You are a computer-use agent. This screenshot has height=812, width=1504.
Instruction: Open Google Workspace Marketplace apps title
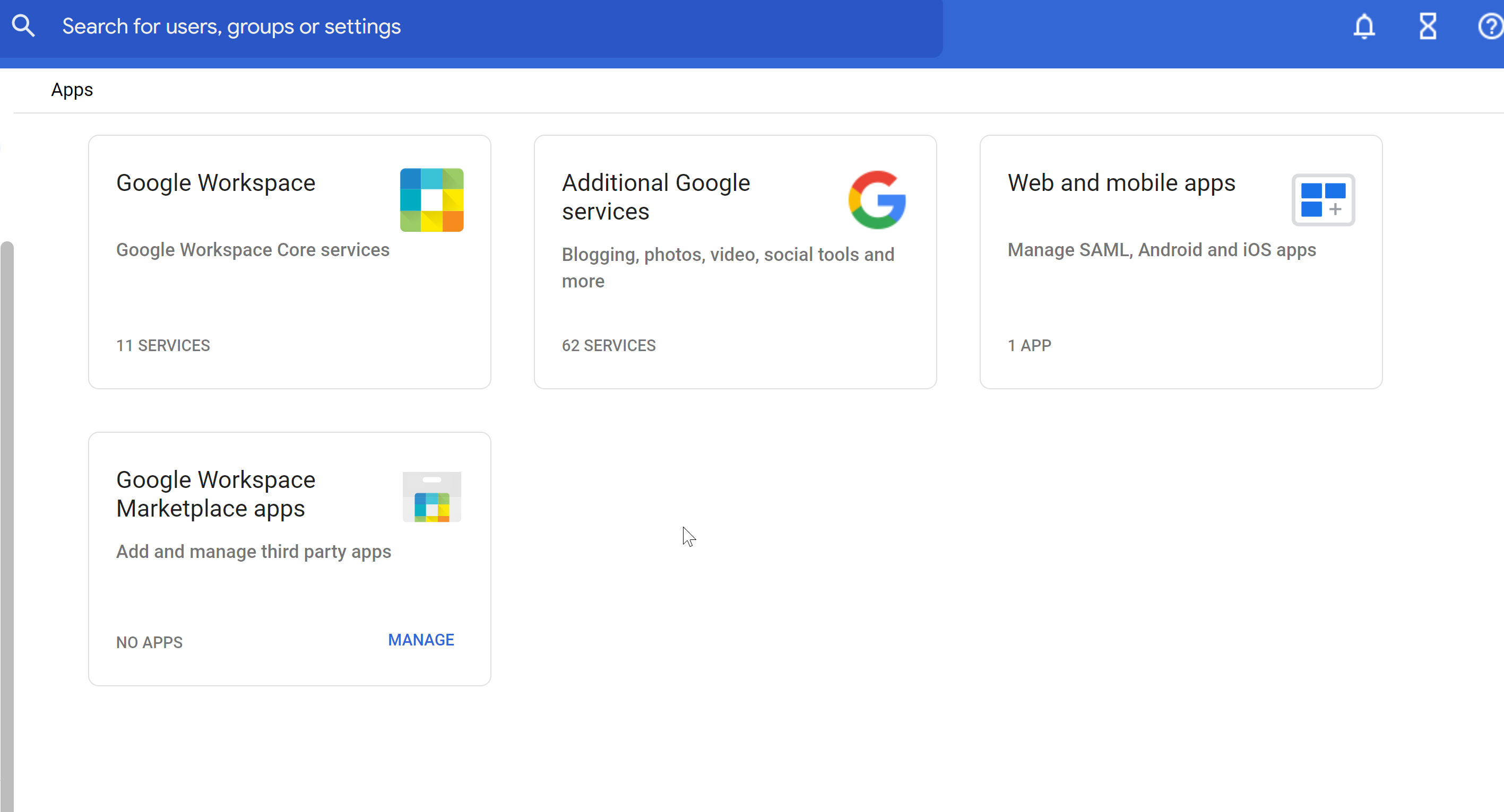(x=215, y=494)
